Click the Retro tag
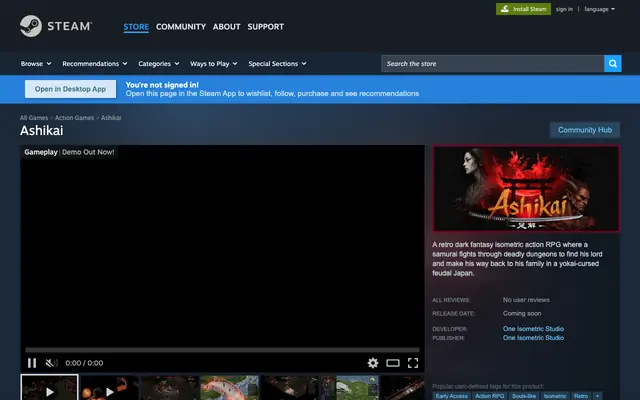 tap(580, 396)
